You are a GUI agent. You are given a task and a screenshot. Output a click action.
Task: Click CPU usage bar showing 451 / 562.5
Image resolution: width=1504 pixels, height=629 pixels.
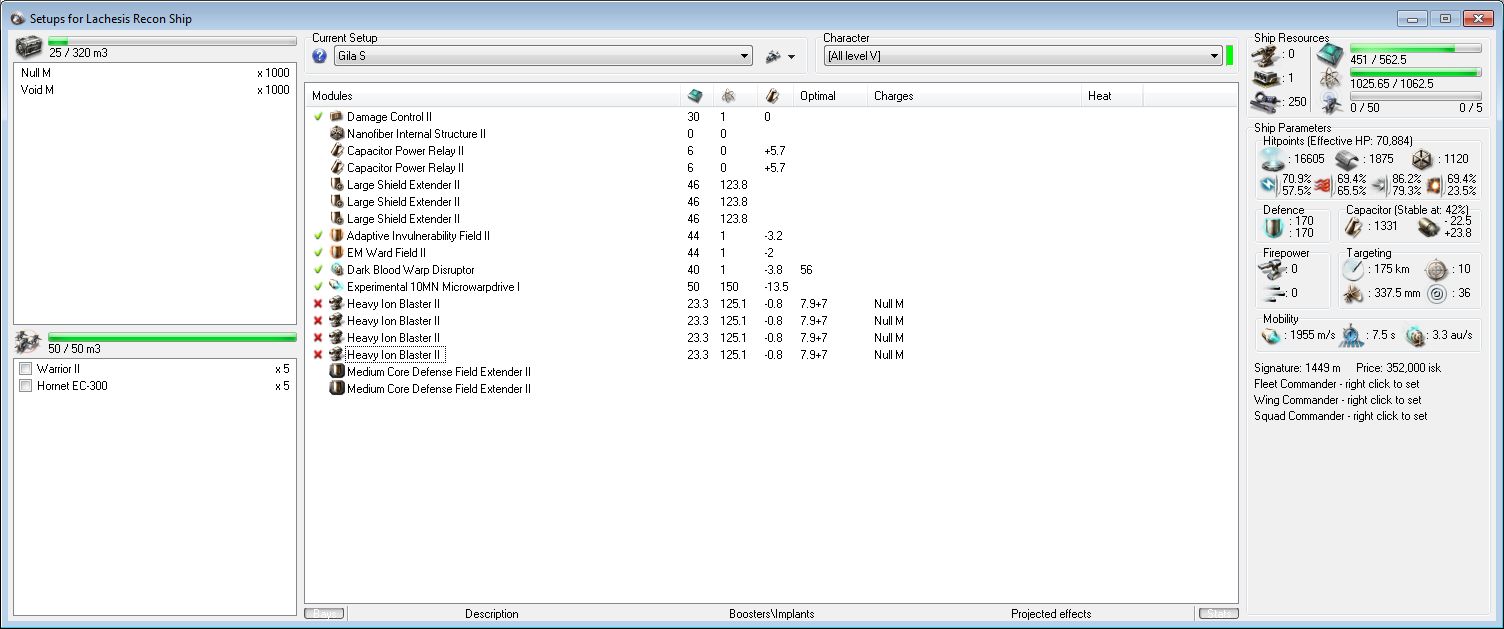pyautogui.click(x=1415, y=48)
